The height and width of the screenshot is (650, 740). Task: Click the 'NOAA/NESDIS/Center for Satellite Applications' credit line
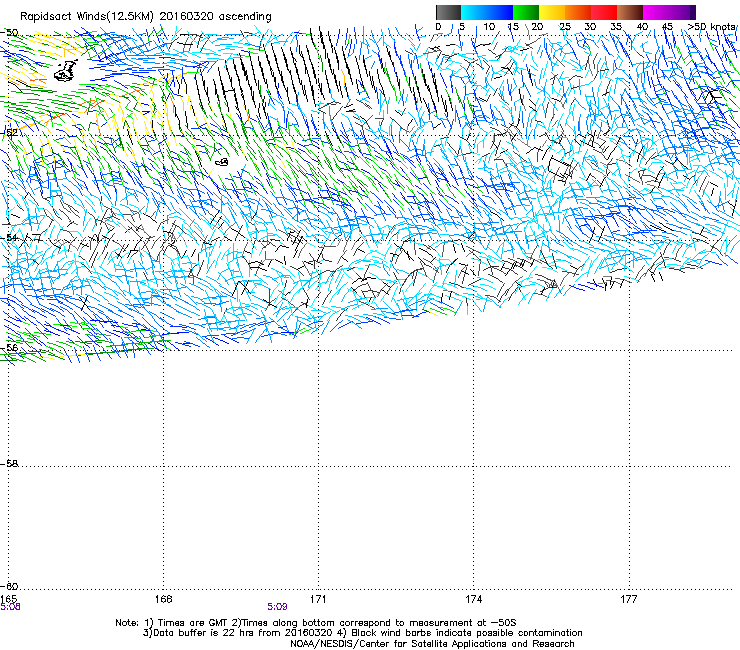432,644
